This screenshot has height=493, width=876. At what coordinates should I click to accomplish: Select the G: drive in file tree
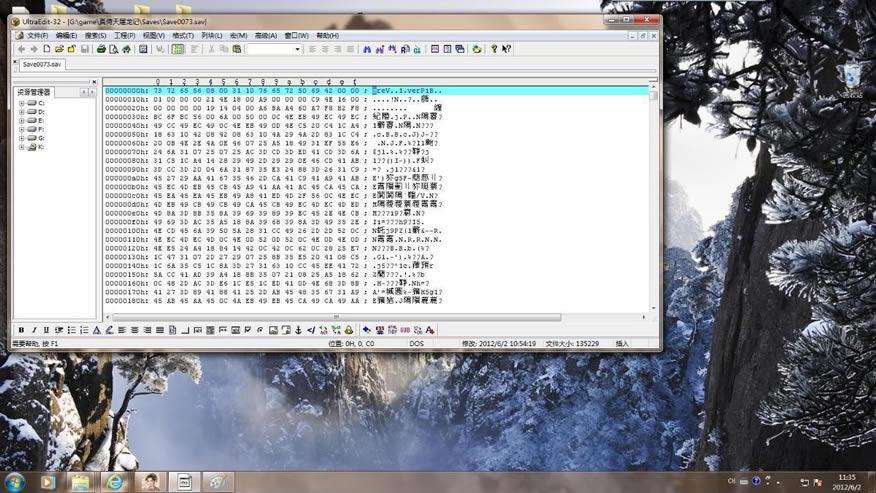click(37, 138)
